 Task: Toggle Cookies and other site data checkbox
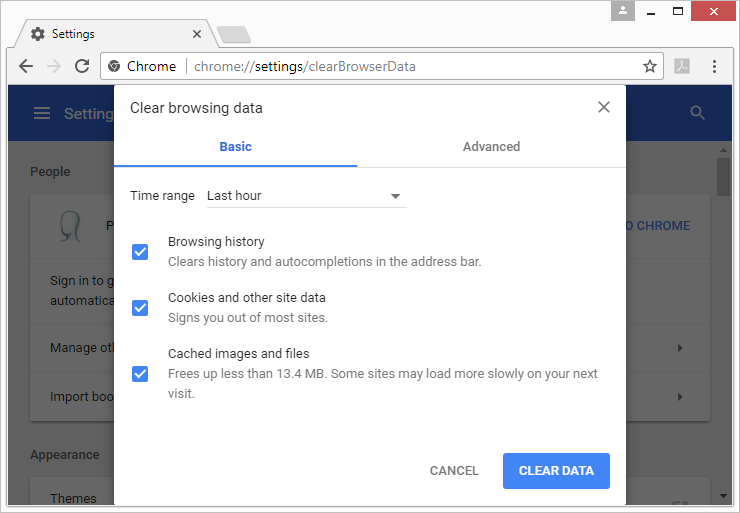(x=140, y=308)
